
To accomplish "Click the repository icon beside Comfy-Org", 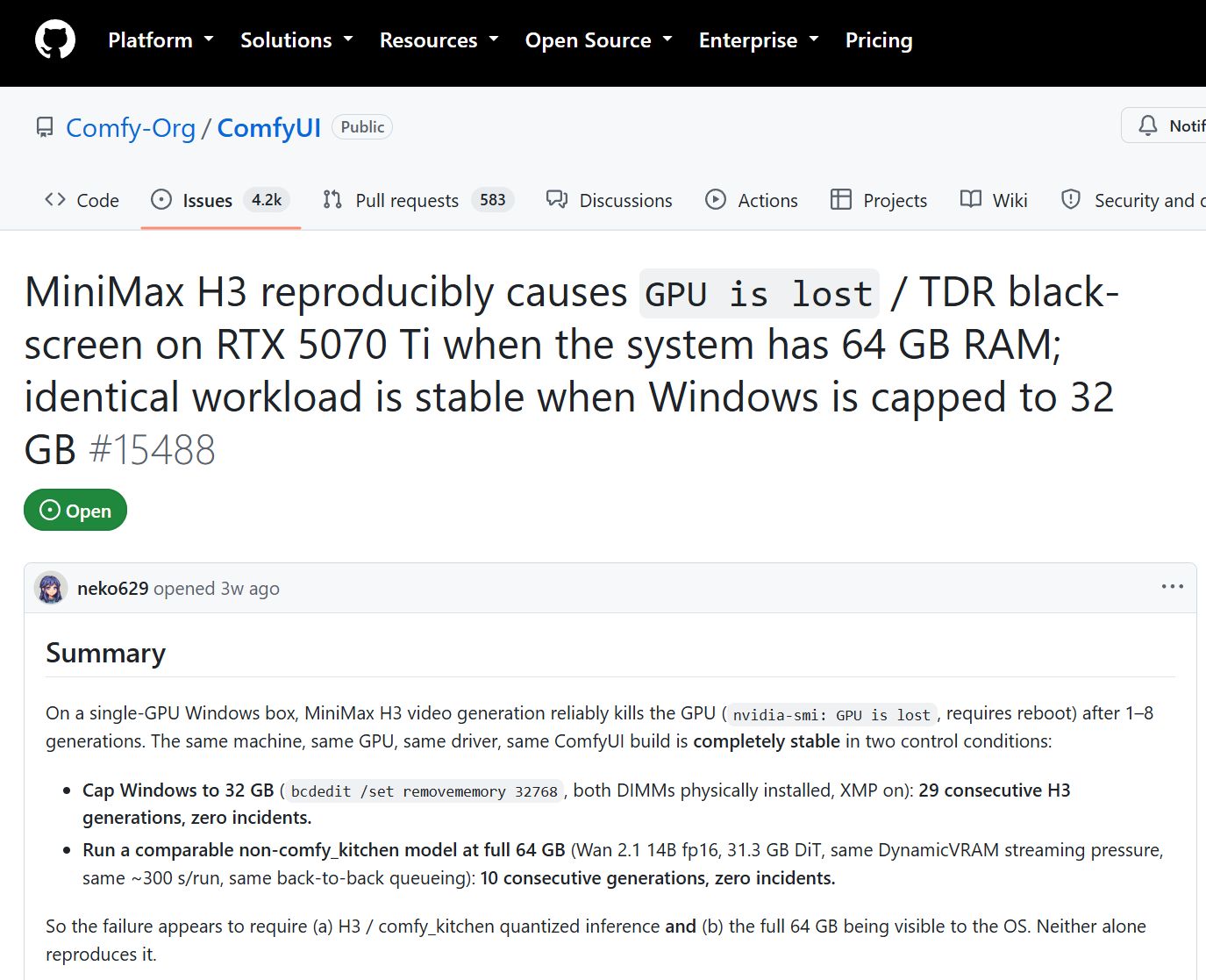I will click(x=44, y=128).
